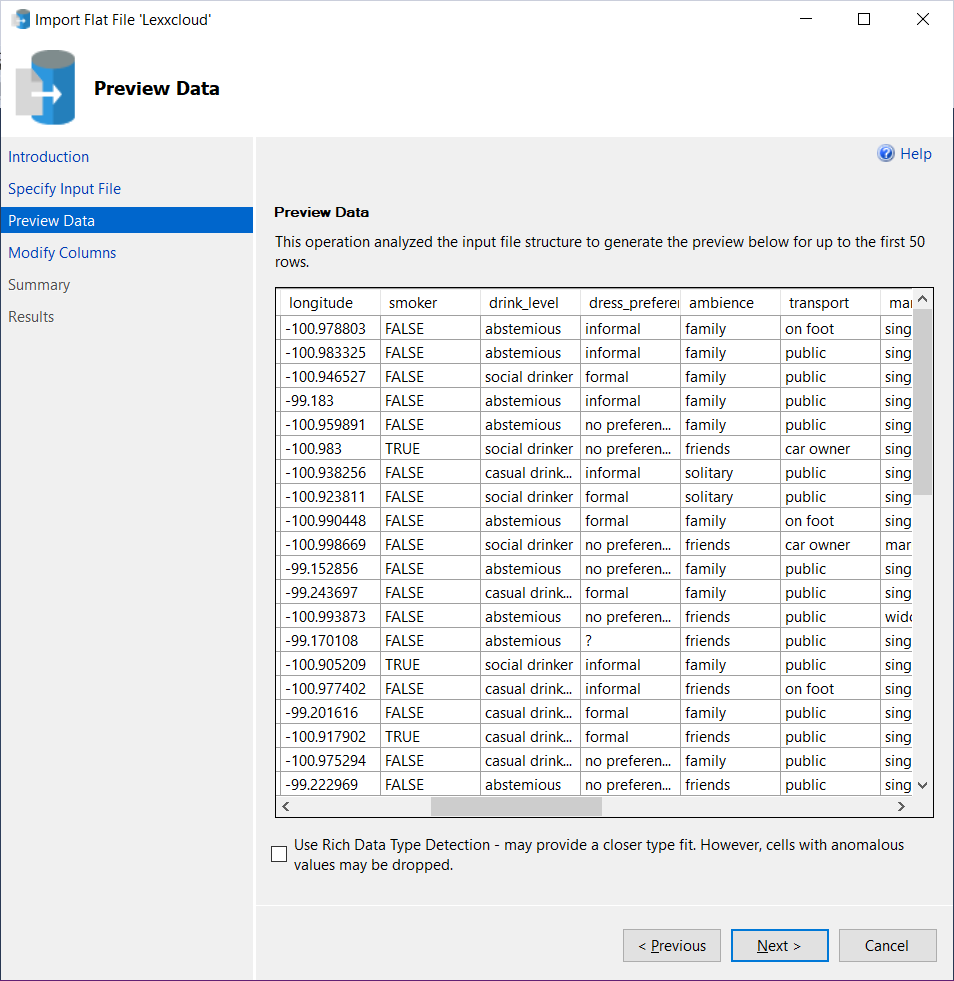This screenshot has width=954, height=981.
Task: Click 'friends' in the -99.170108 row
Action: (731, 641)
